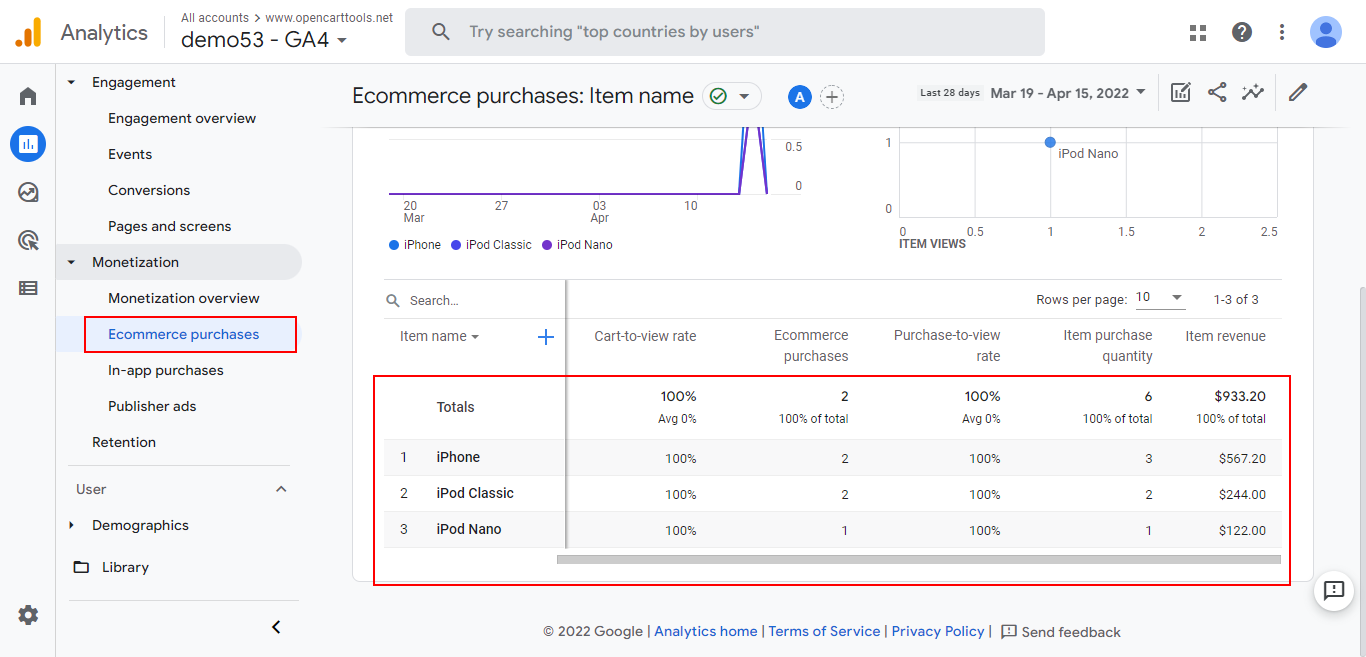Collapse the Engagement section
The width and height of the screenshot is (1366, 657).
click(x=71, y=82)
